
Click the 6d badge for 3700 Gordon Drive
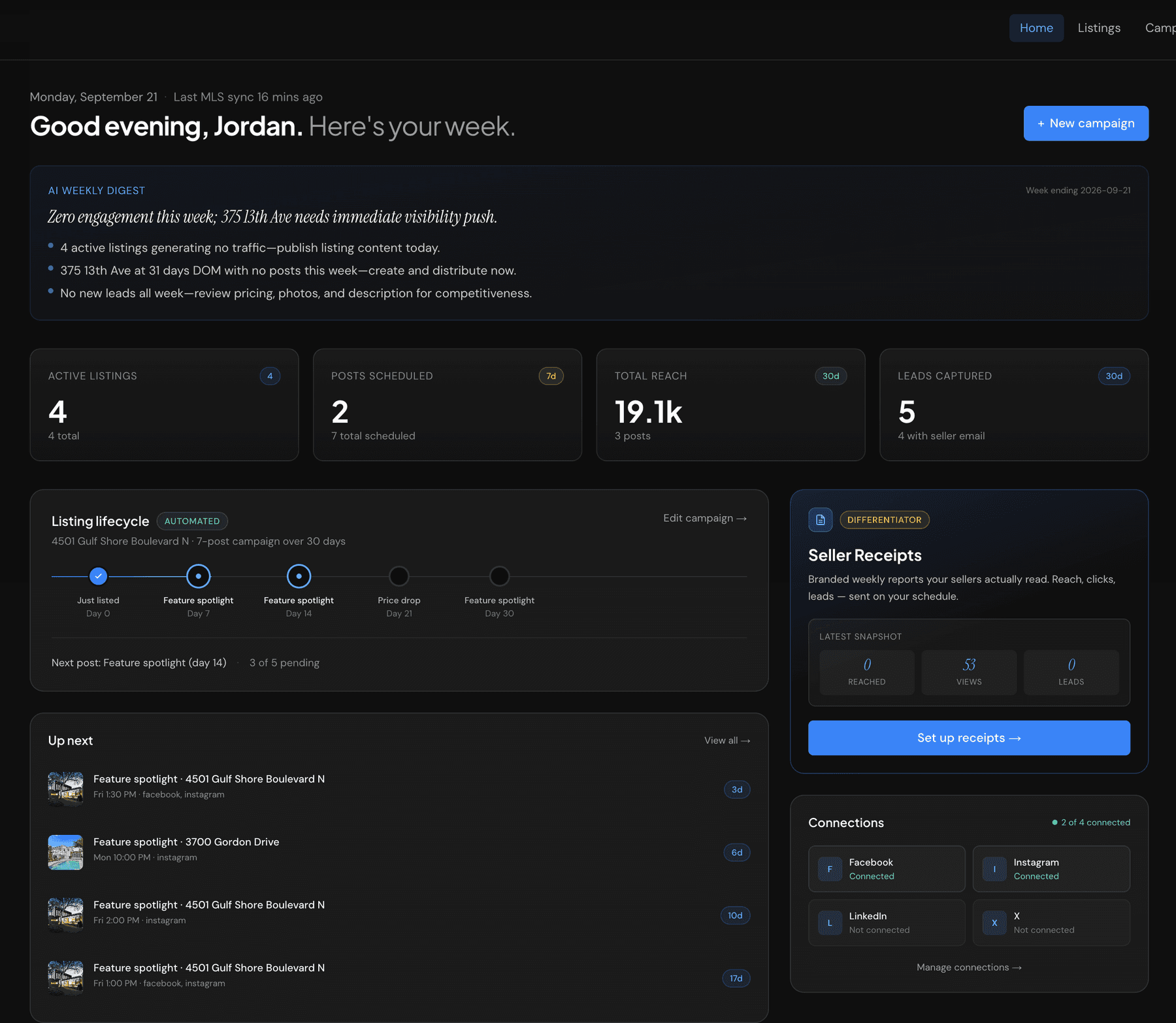737,852
